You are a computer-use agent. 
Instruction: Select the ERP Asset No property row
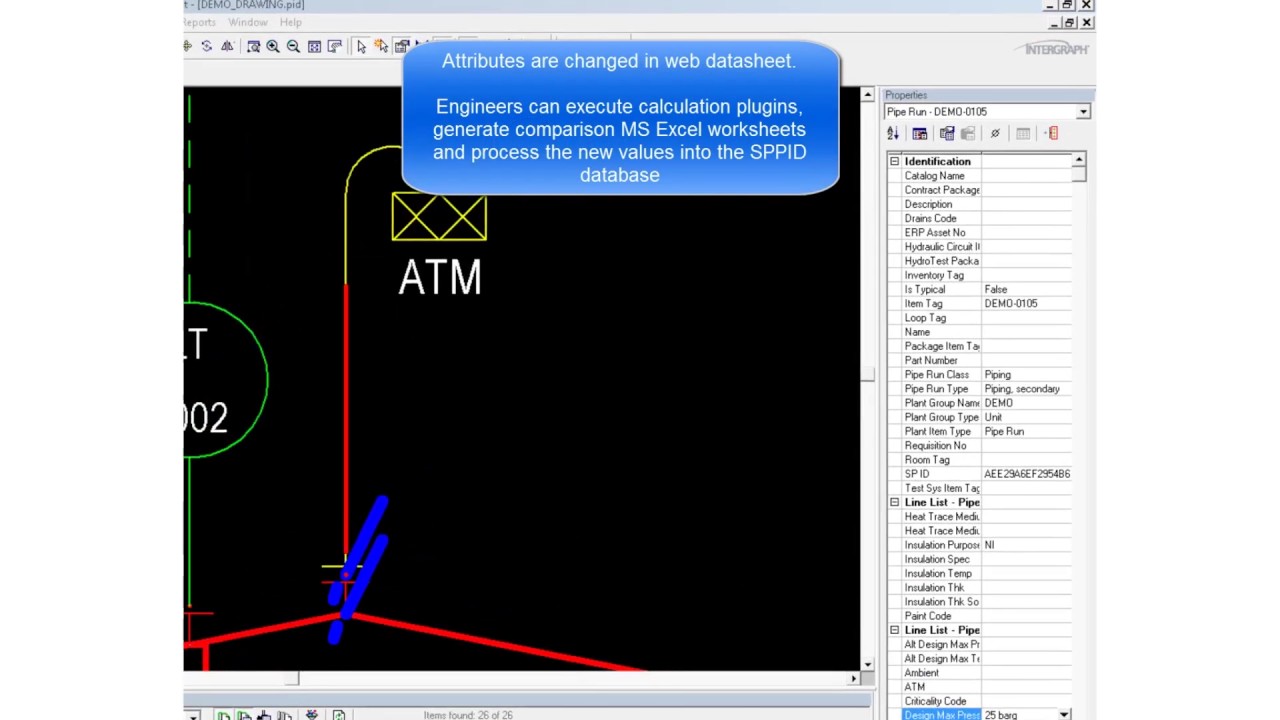[x=979, y=232]
